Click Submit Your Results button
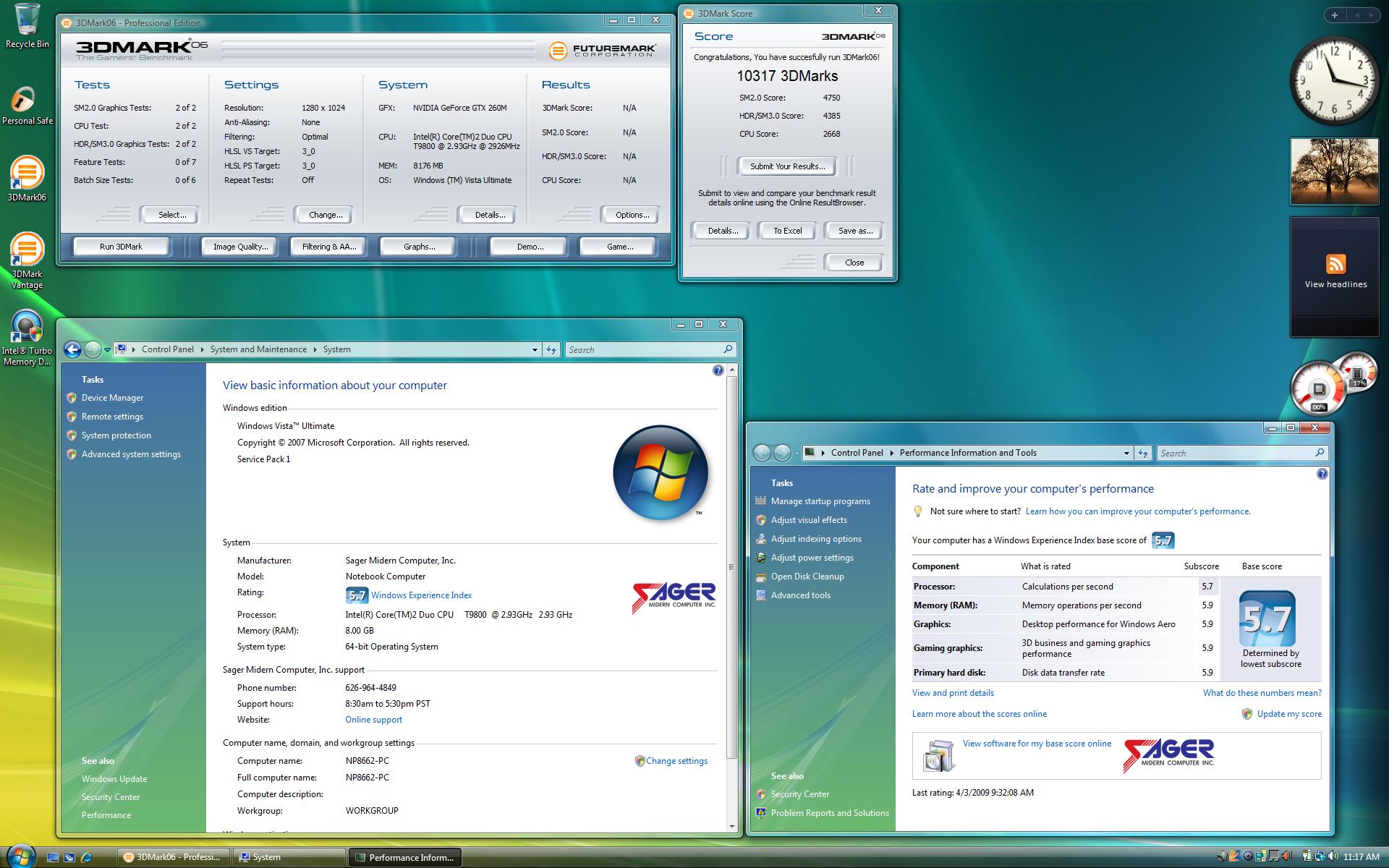Screen dimensions: 1389x868 (787, 166)
